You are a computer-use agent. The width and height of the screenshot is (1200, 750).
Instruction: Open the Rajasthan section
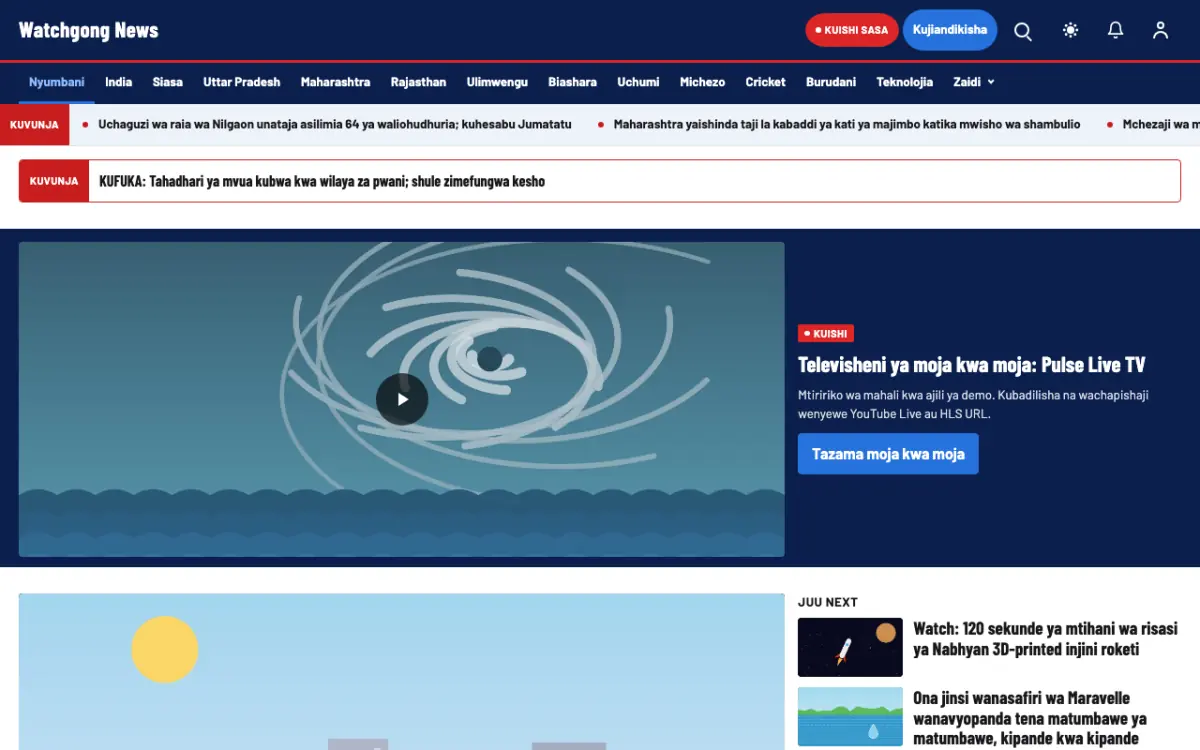click(419, 82)
